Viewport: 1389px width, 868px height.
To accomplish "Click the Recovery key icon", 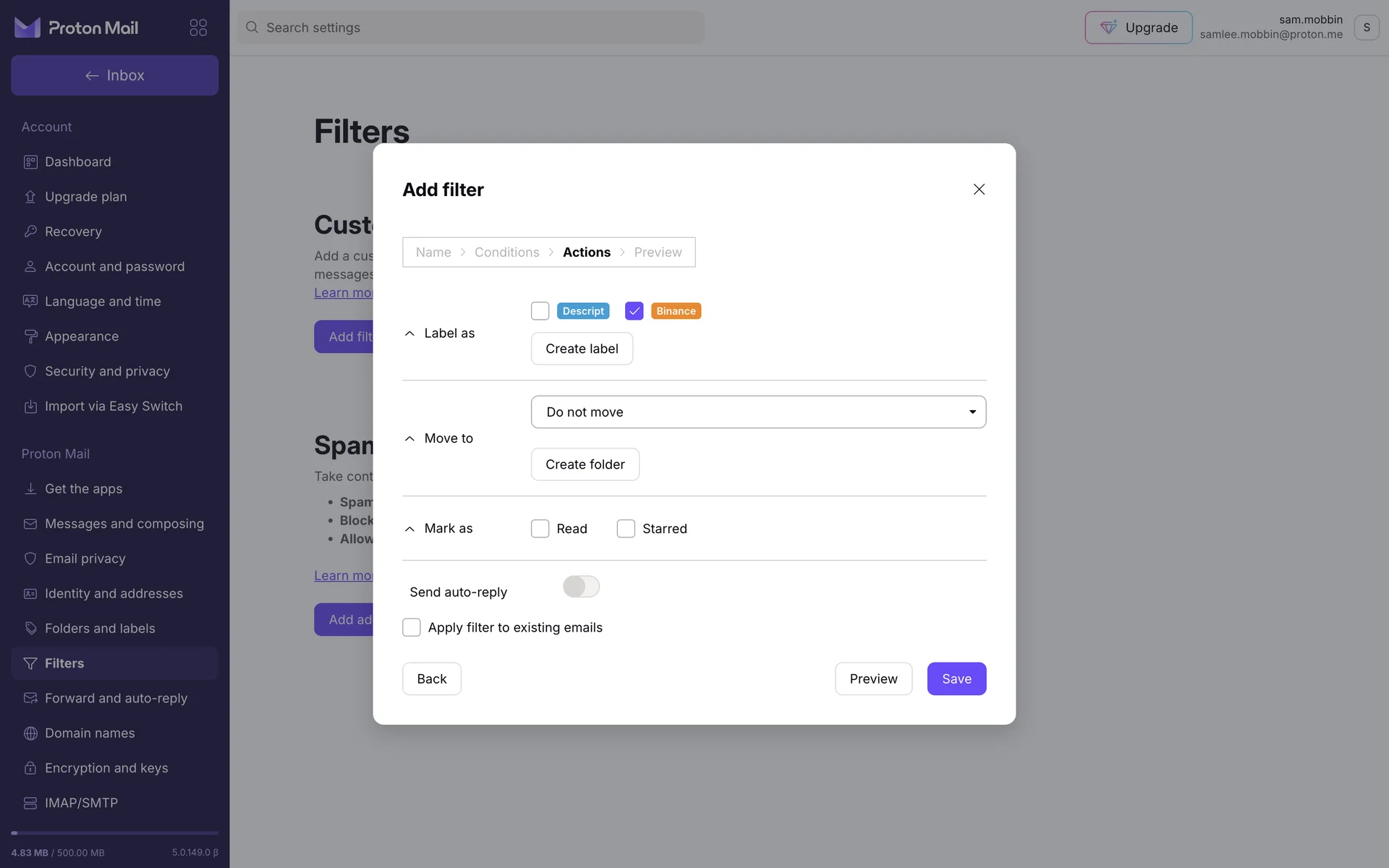I will click(30, 231).
